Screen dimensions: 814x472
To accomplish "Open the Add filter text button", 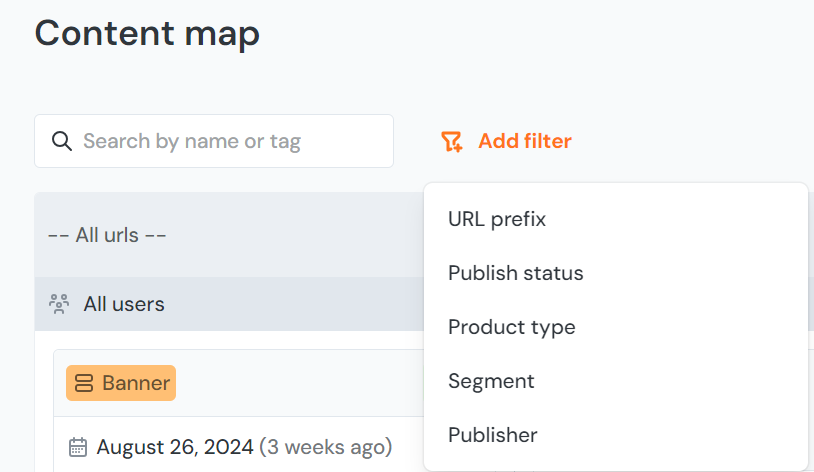I will [524, 141].
